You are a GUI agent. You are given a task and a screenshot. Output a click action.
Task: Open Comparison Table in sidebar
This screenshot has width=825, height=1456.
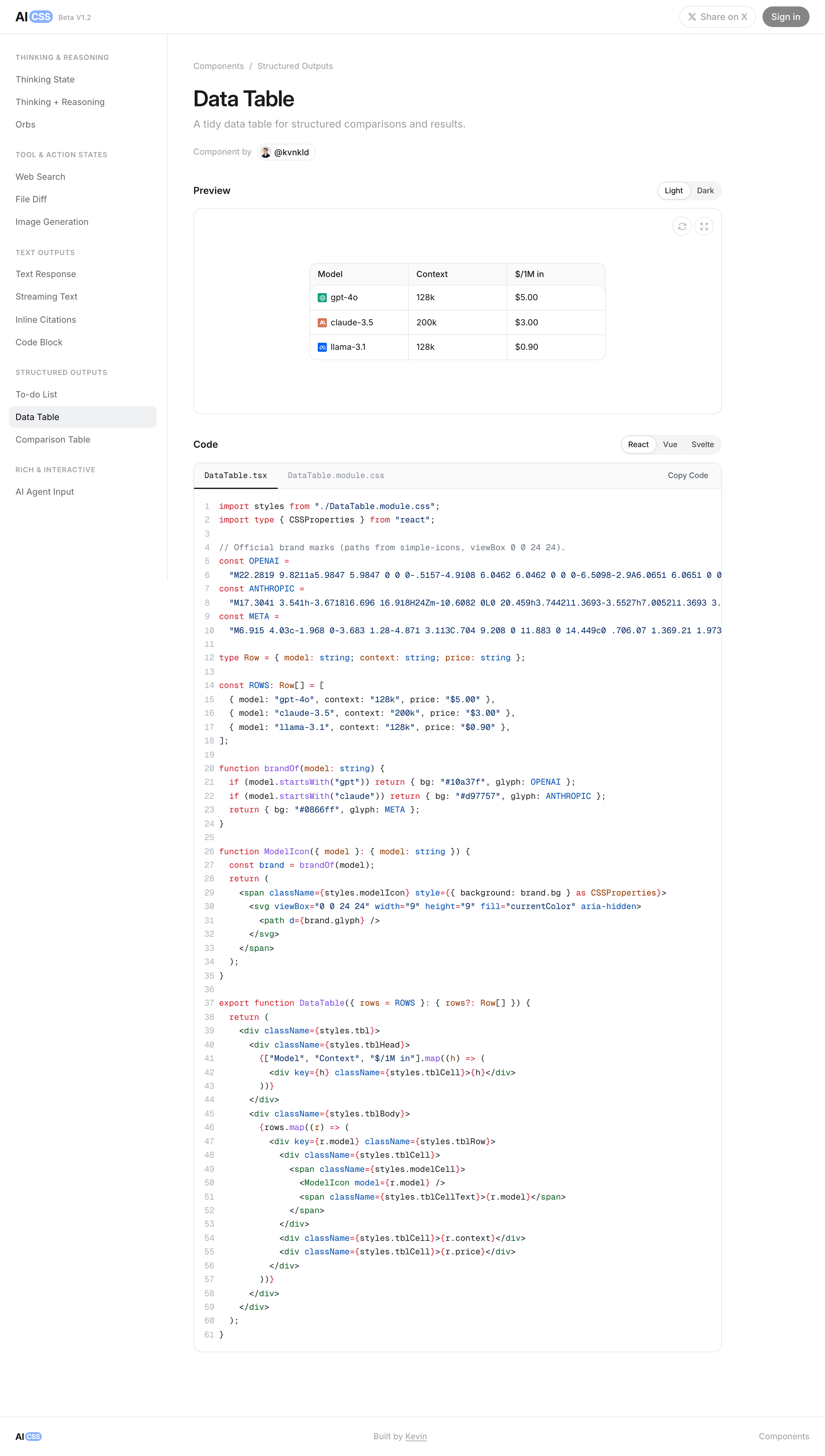click(x=83, y=440)
